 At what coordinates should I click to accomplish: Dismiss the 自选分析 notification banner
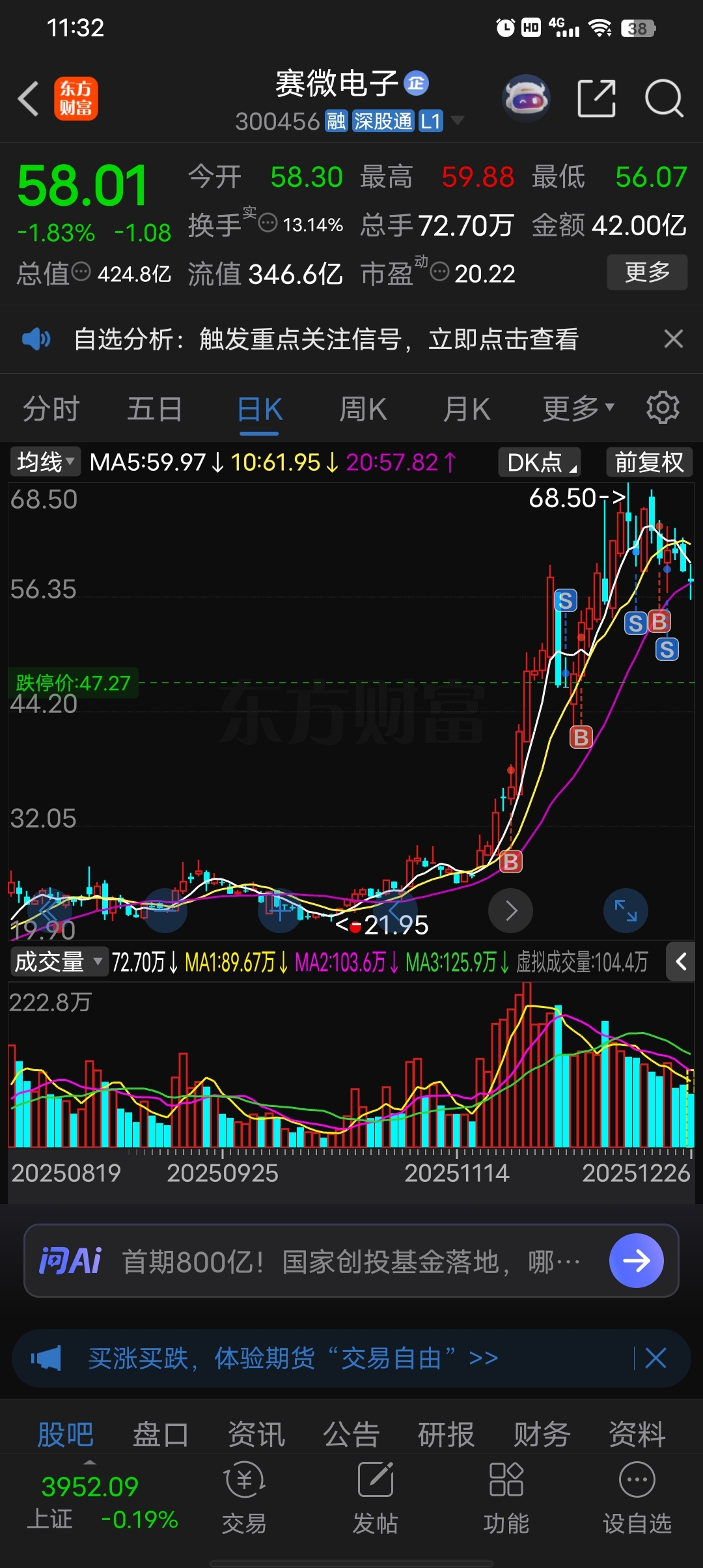673,339
